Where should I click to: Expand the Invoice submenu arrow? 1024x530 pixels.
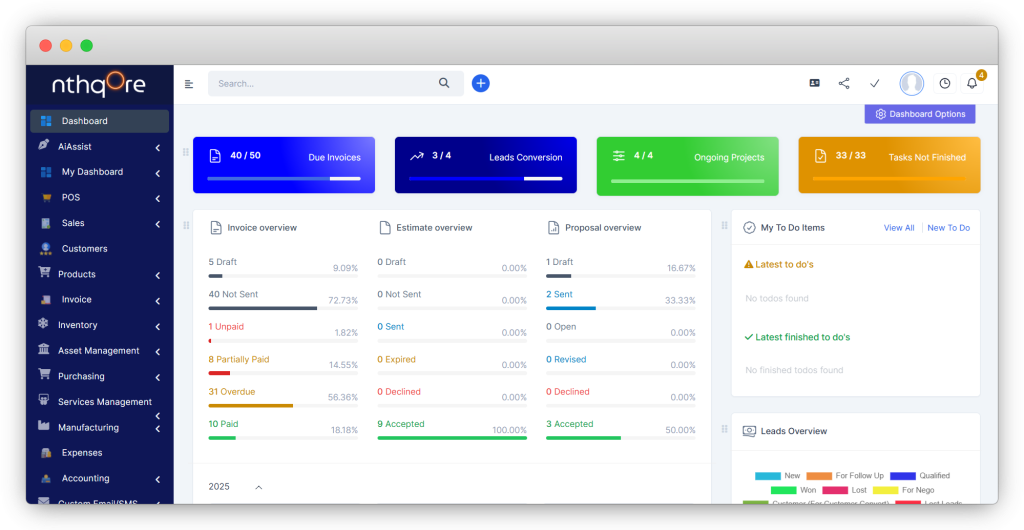(157, 302)
